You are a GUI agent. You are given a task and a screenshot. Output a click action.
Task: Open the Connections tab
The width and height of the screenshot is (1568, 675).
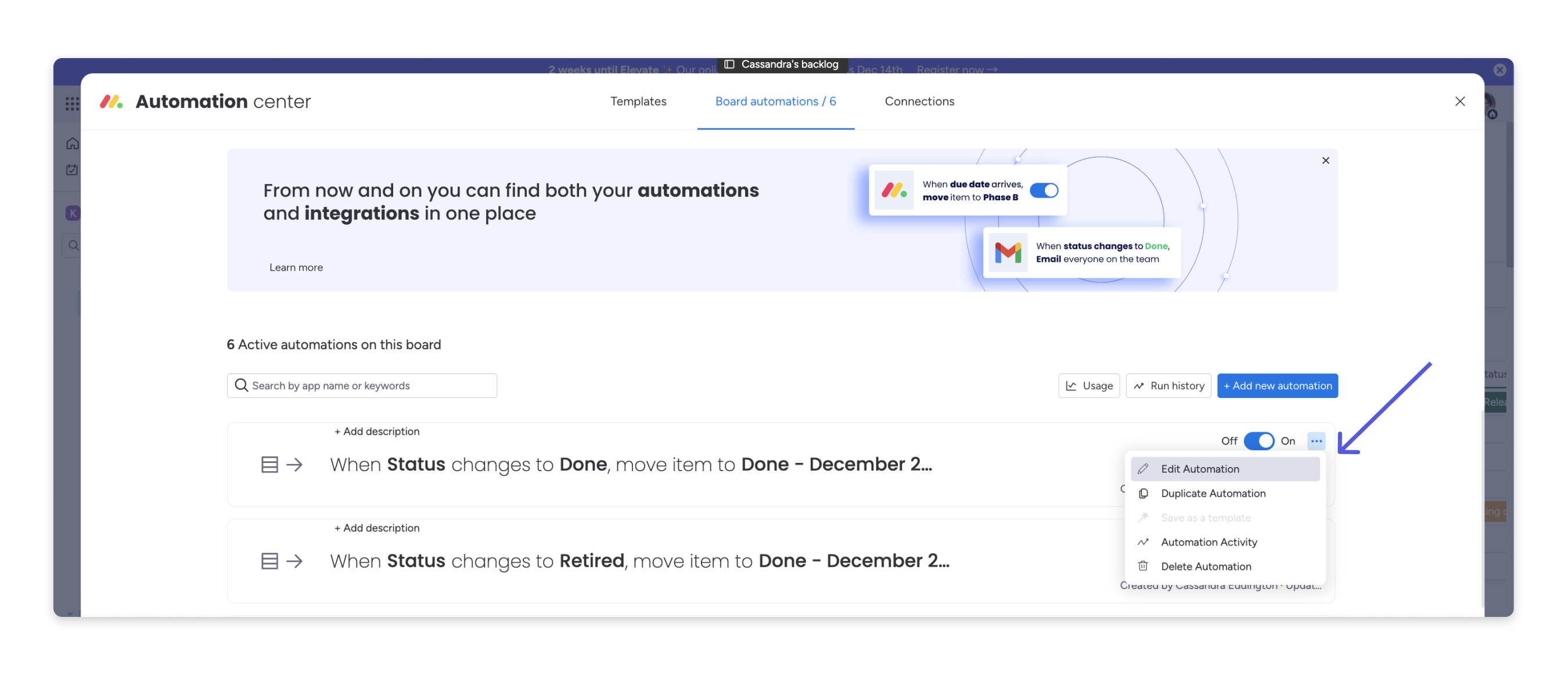[919, 102]
